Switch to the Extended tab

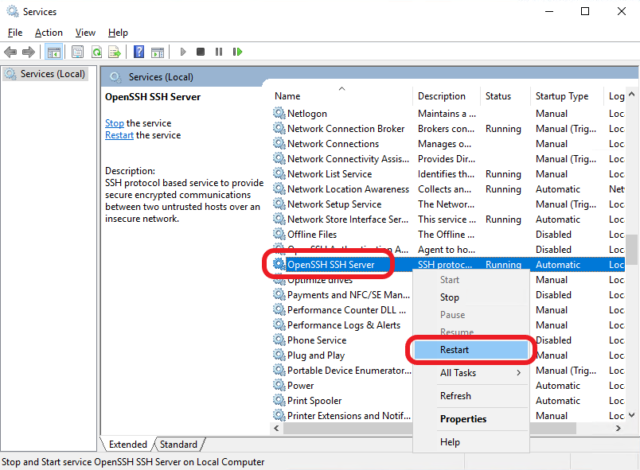pos(128,444)
